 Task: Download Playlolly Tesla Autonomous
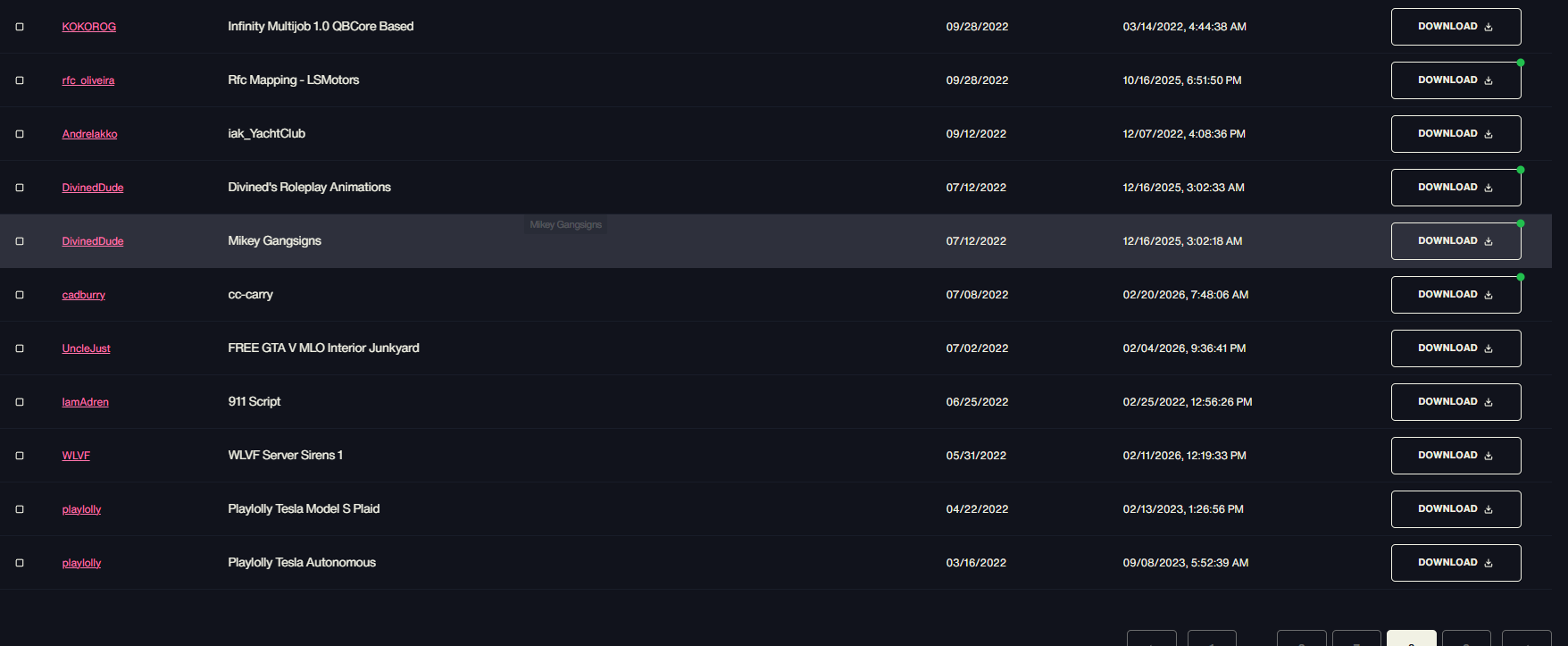[1455, 563]
